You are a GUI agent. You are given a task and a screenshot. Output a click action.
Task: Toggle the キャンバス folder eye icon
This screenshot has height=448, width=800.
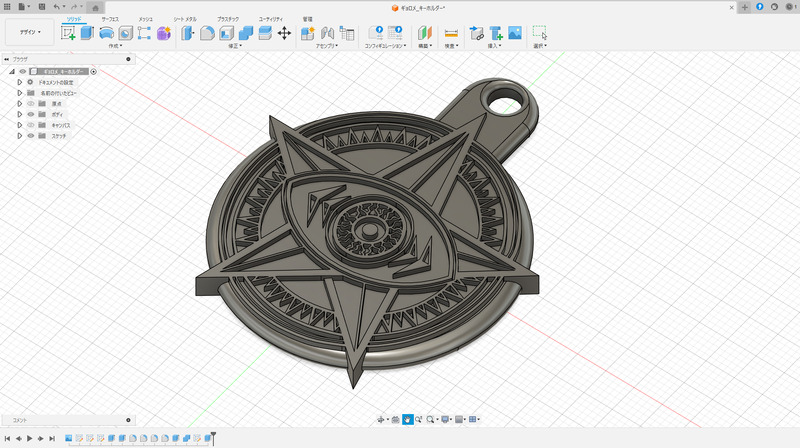30,125
